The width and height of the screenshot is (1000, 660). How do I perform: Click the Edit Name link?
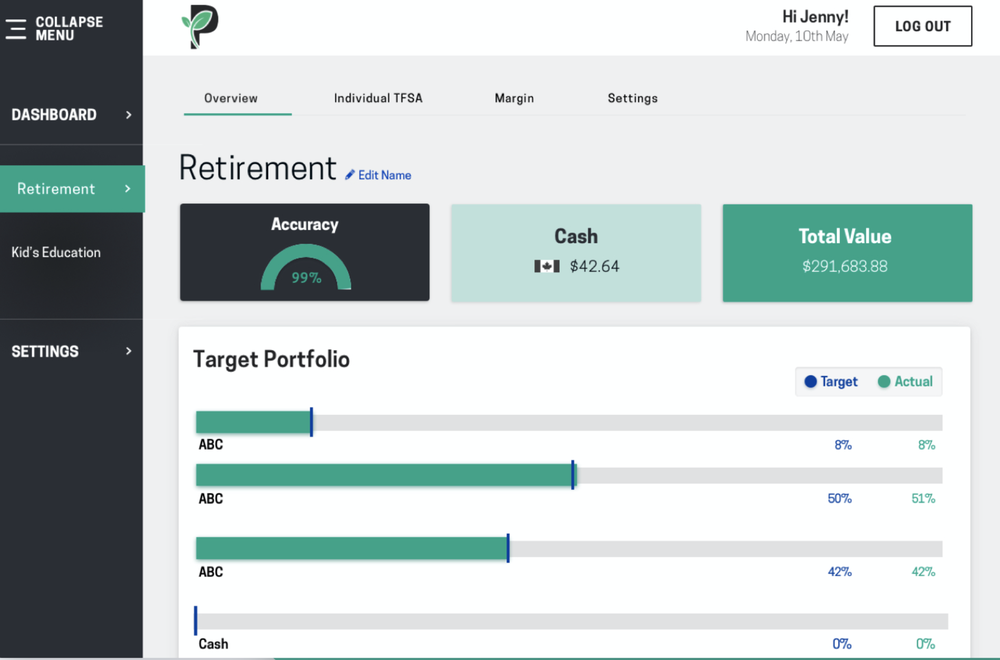(x=383, y=175)
